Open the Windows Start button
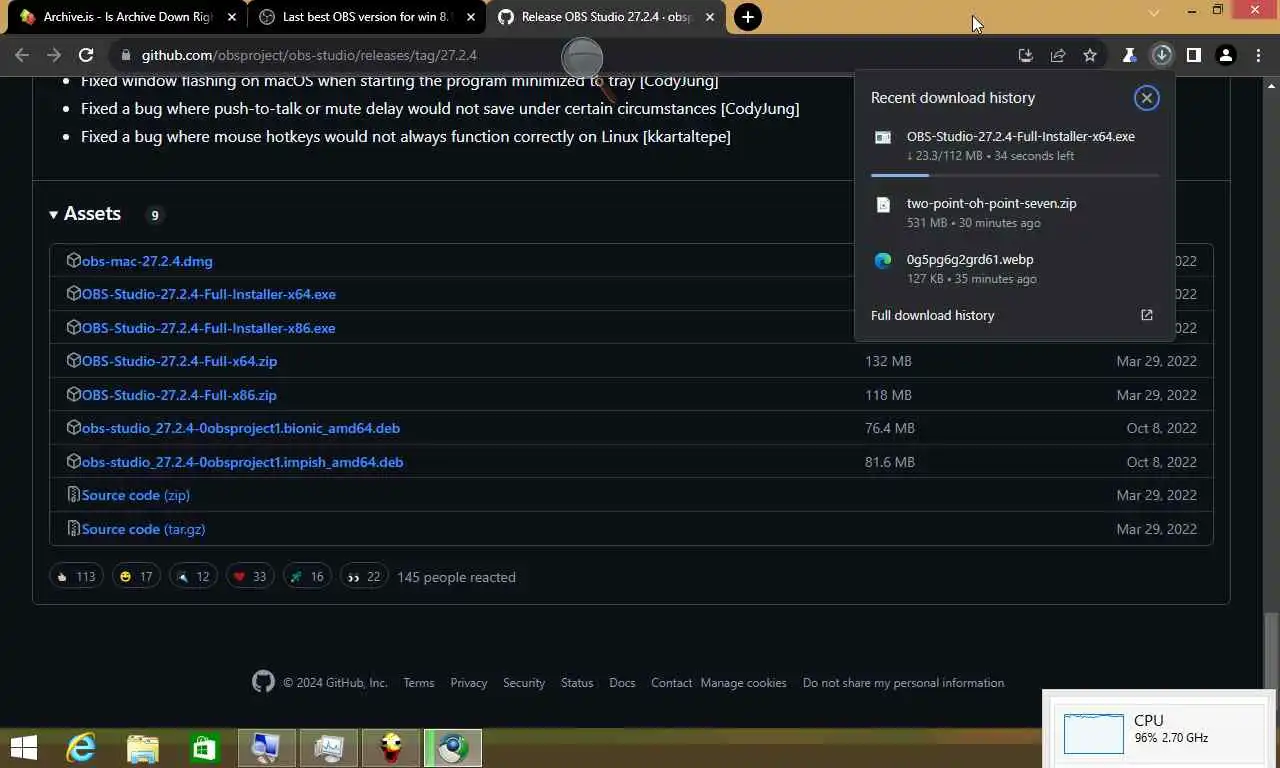Screen dimensions: 1280x768 (23, 748)
